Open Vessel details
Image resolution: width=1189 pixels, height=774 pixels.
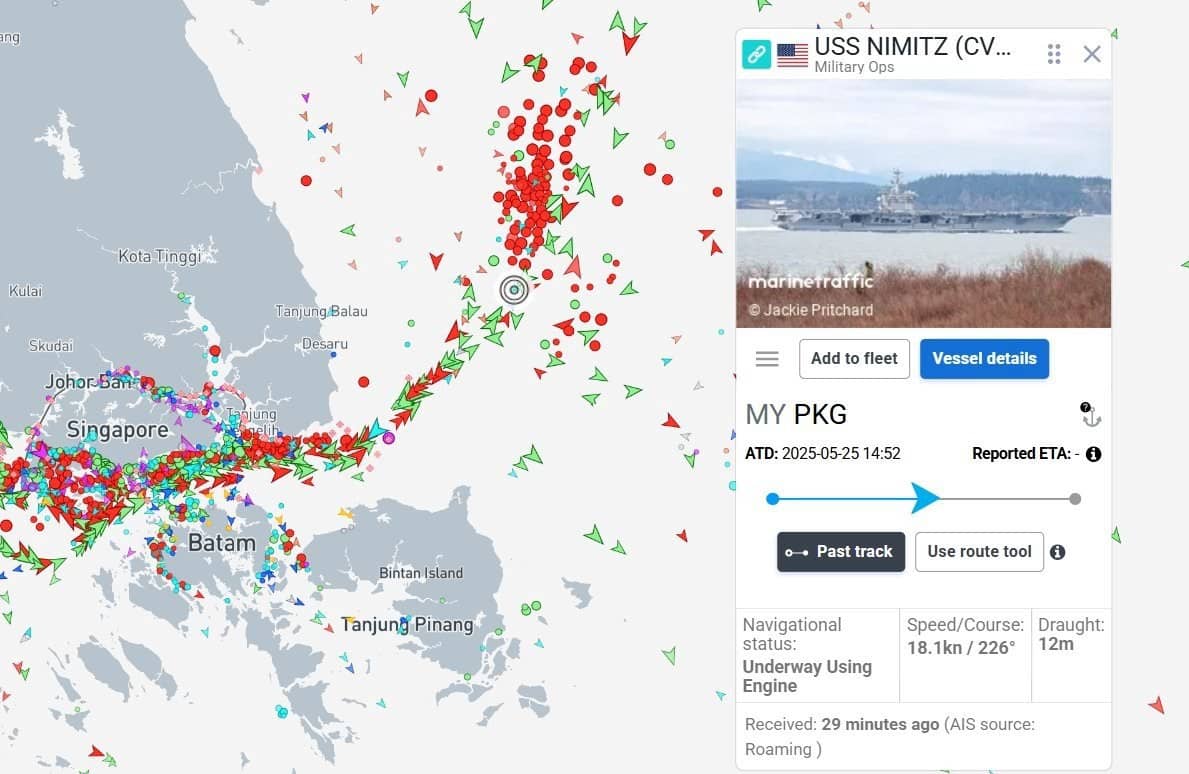(984, 359)
